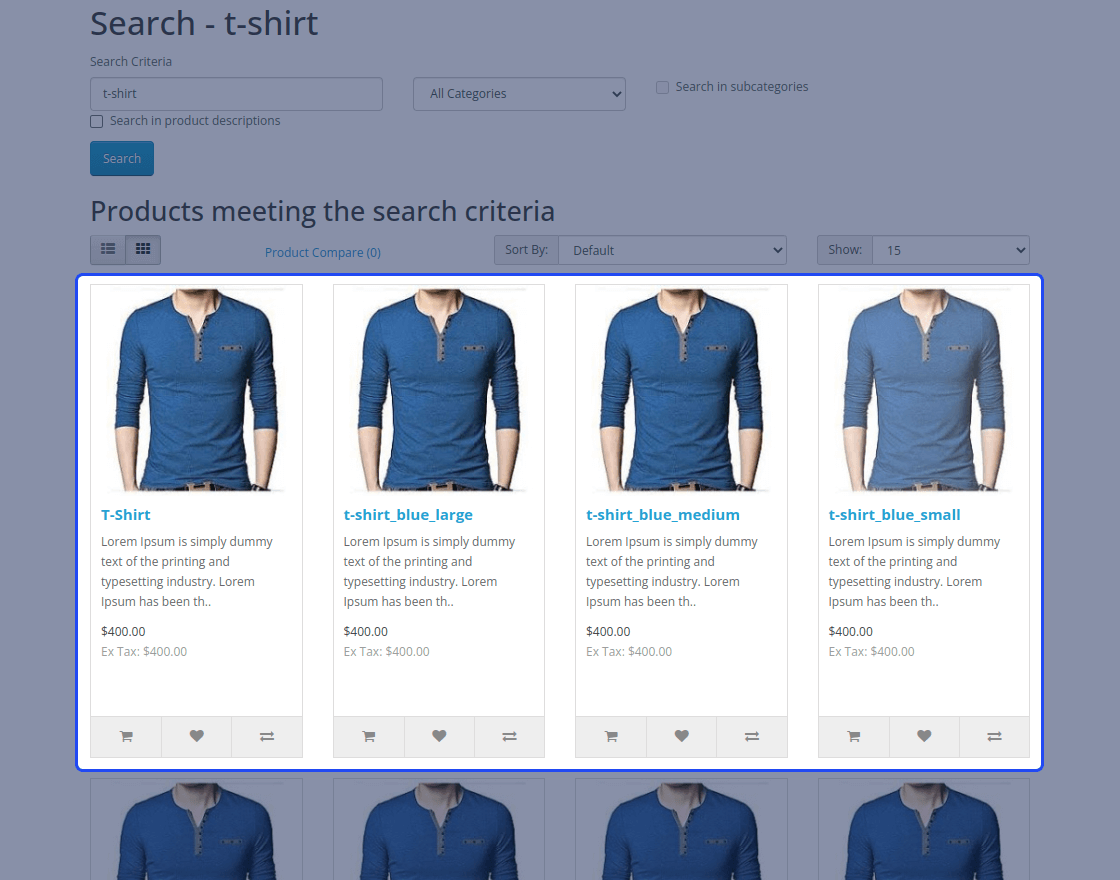Compare the t-shirt_blue_large product
Screen dimensions: 1120x880
(509, 736)
